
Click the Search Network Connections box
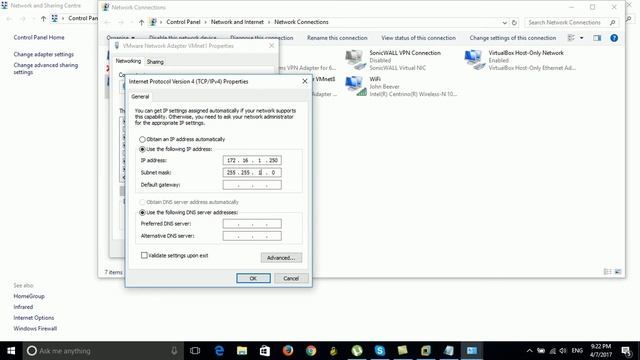pos(571,22)
